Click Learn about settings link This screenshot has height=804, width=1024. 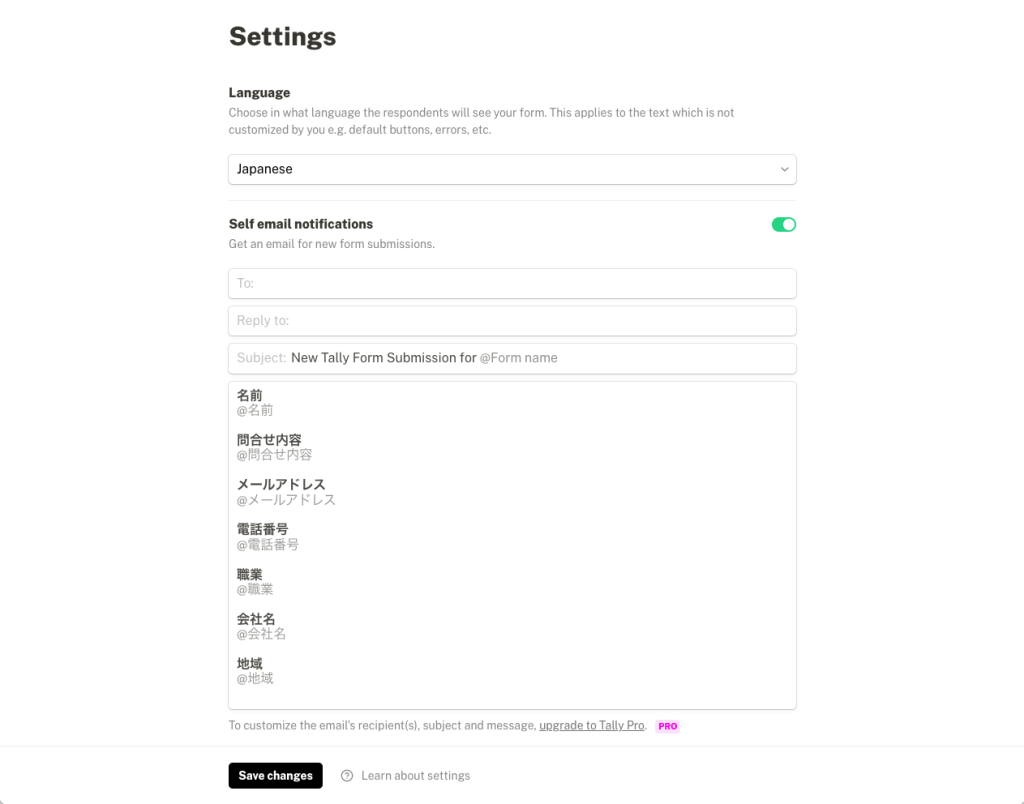point(415,775)
